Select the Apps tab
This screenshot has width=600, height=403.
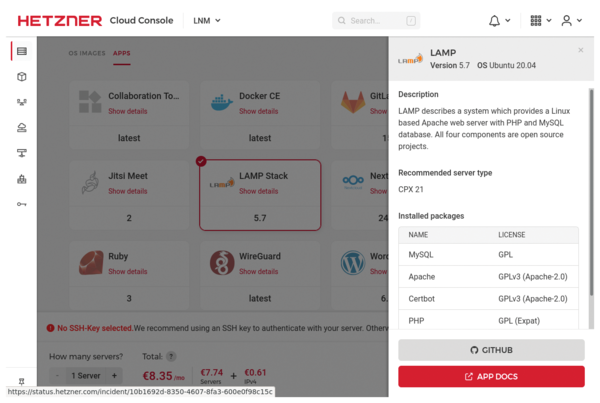[122, 53]
